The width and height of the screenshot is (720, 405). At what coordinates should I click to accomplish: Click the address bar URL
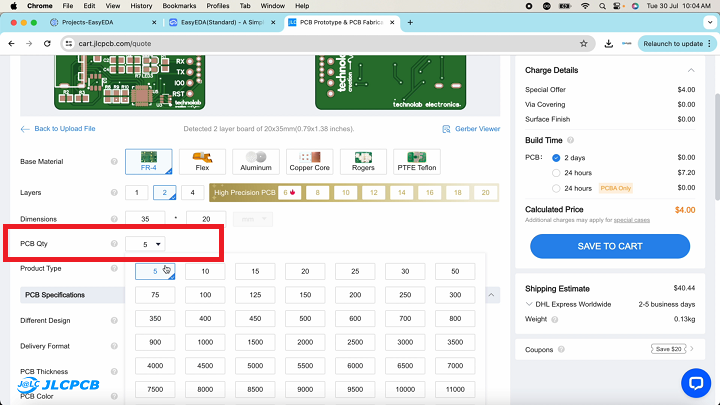pyautogui.click(x=115, y=44)
